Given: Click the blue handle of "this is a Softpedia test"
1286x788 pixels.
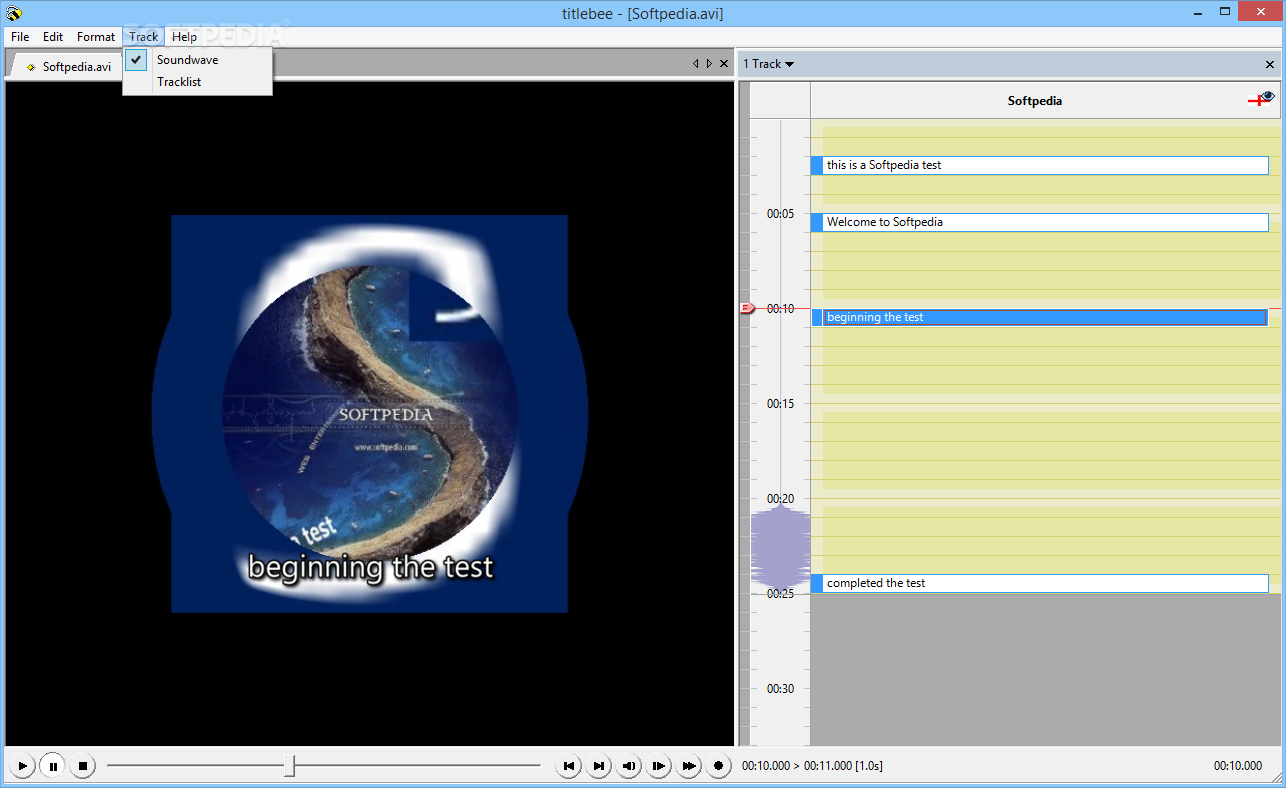Looking at the screenshot, I should coord(817,165).
